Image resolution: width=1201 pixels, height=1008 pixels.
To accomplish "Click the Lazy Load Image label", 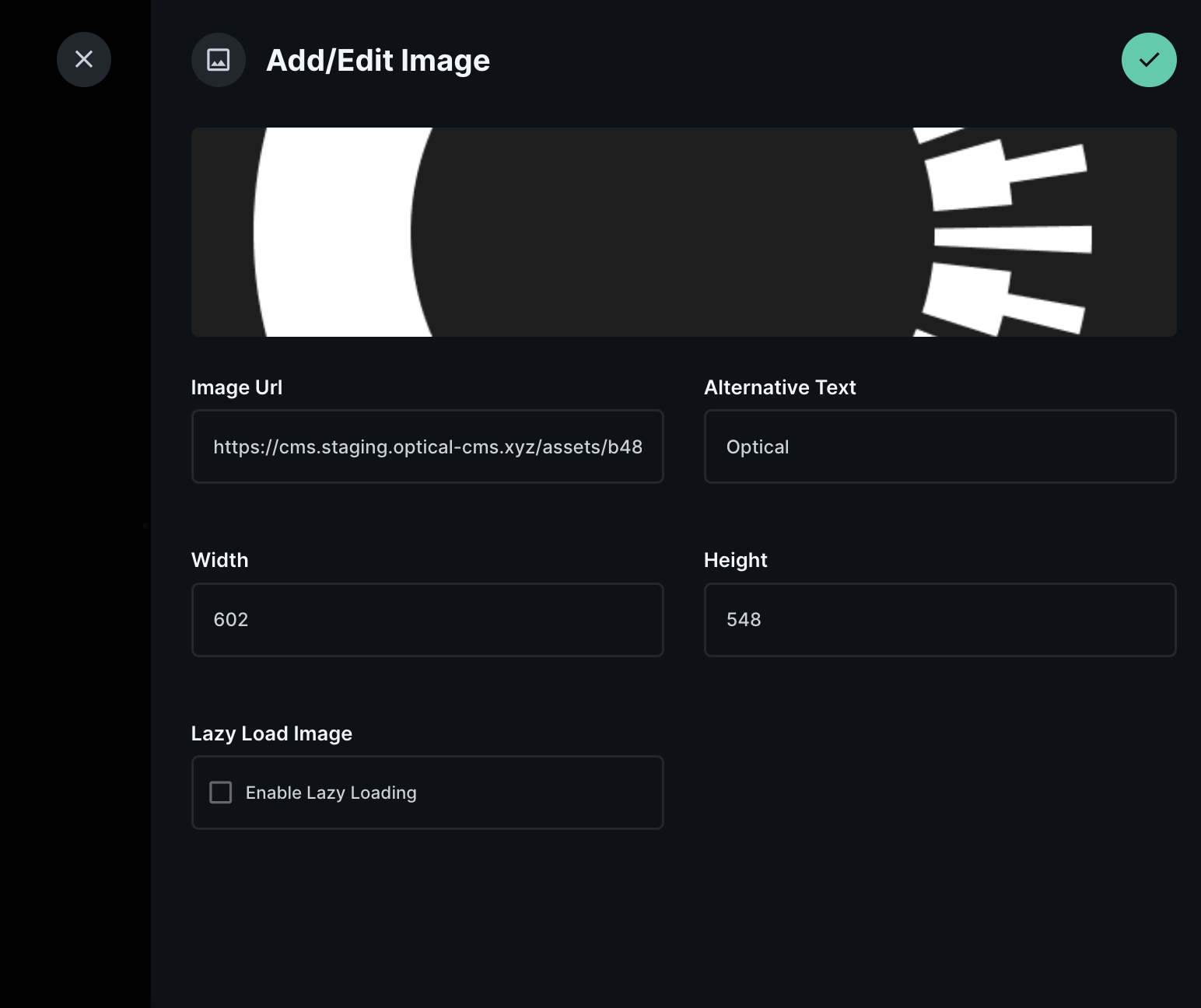I will click(x=271, y=733).
